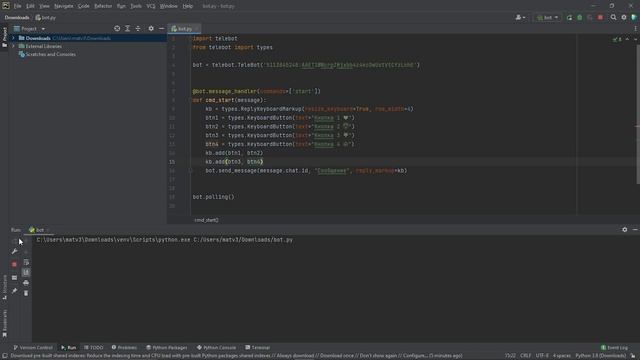Go to next highlighted problem arrow

(635, 40)
